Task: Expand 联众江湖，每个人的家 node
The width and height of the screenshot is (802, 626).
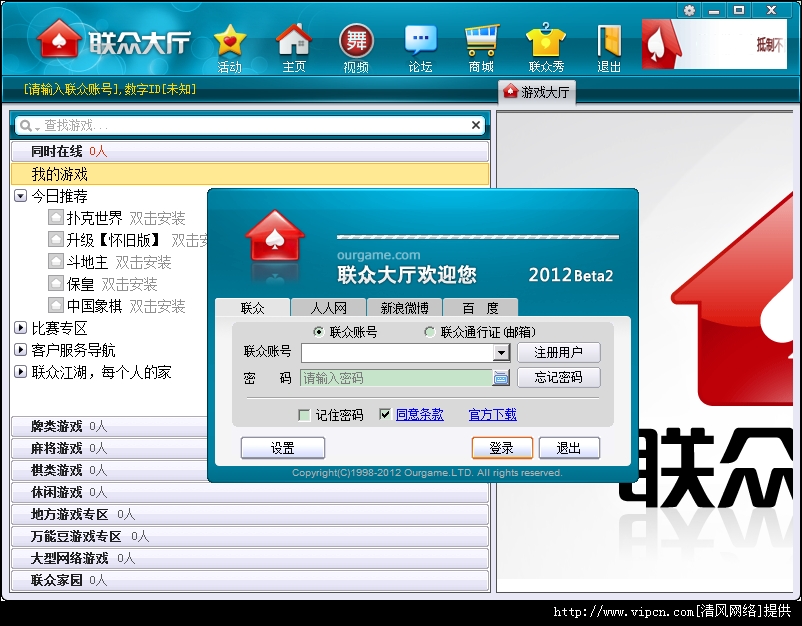Action: click(20, 372)
